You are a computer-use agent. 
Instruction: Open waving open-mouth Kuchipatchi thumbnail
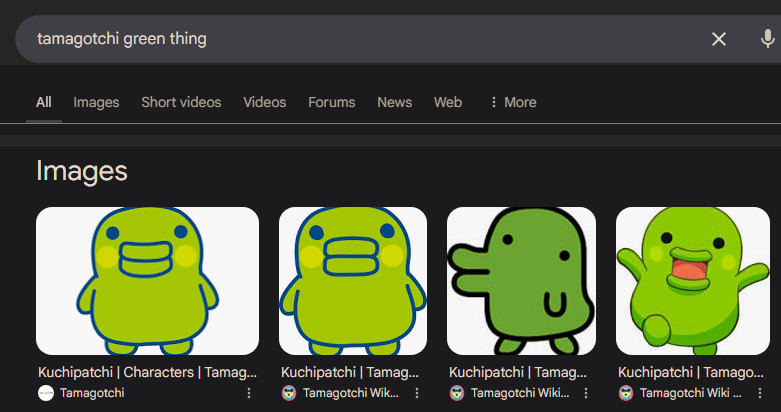(693, 281)
